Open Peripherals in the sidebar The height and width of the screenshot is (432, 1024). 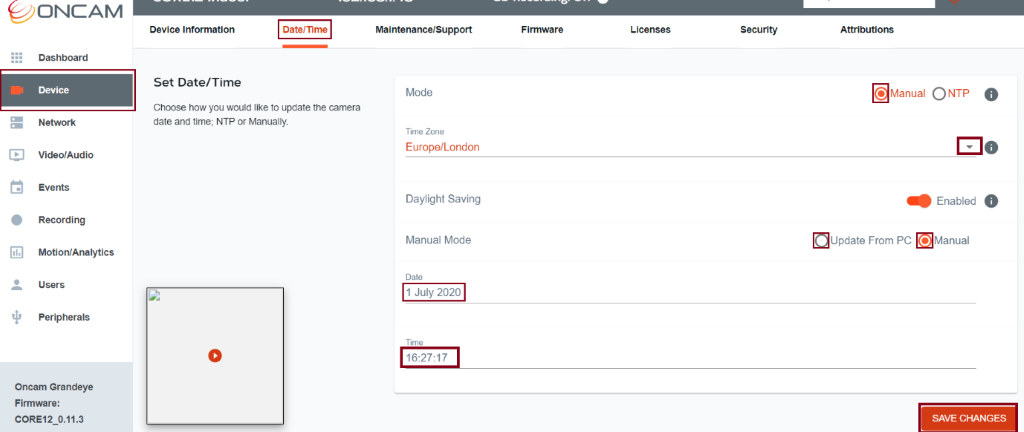click(67, 317)
